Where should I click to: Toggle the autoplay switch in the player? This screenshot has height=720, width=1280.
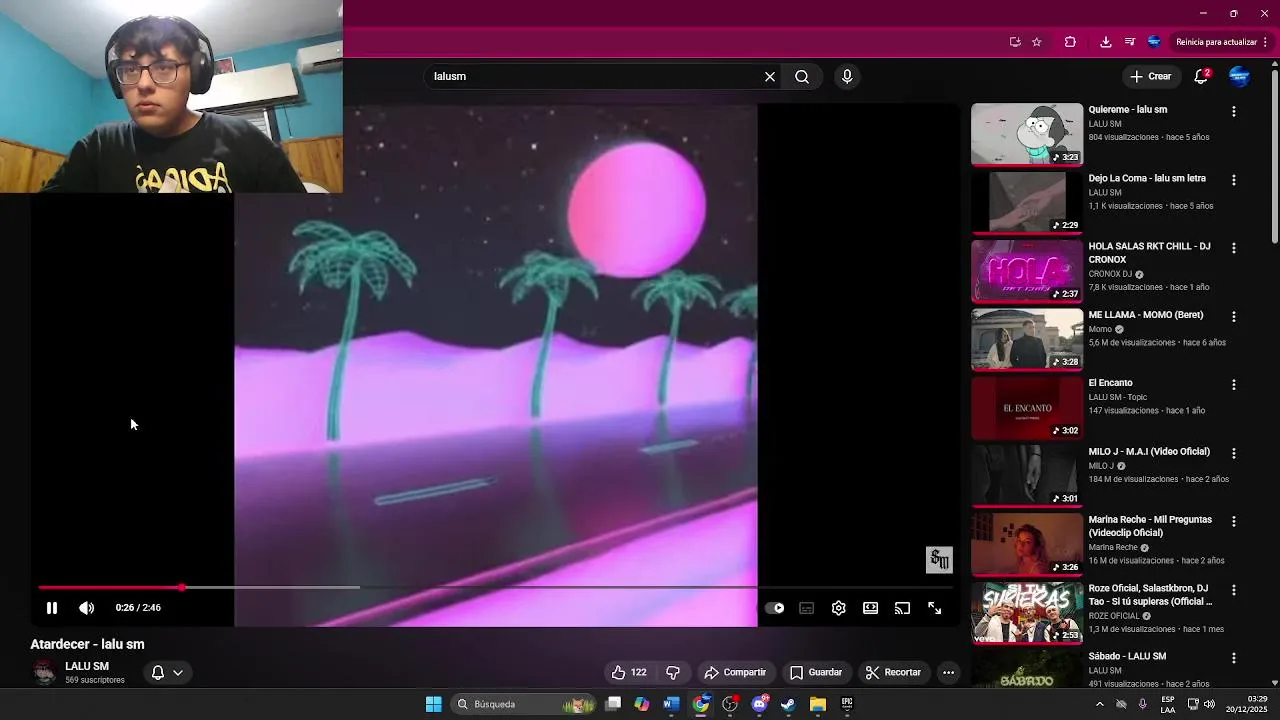click(x=775, y=608)
